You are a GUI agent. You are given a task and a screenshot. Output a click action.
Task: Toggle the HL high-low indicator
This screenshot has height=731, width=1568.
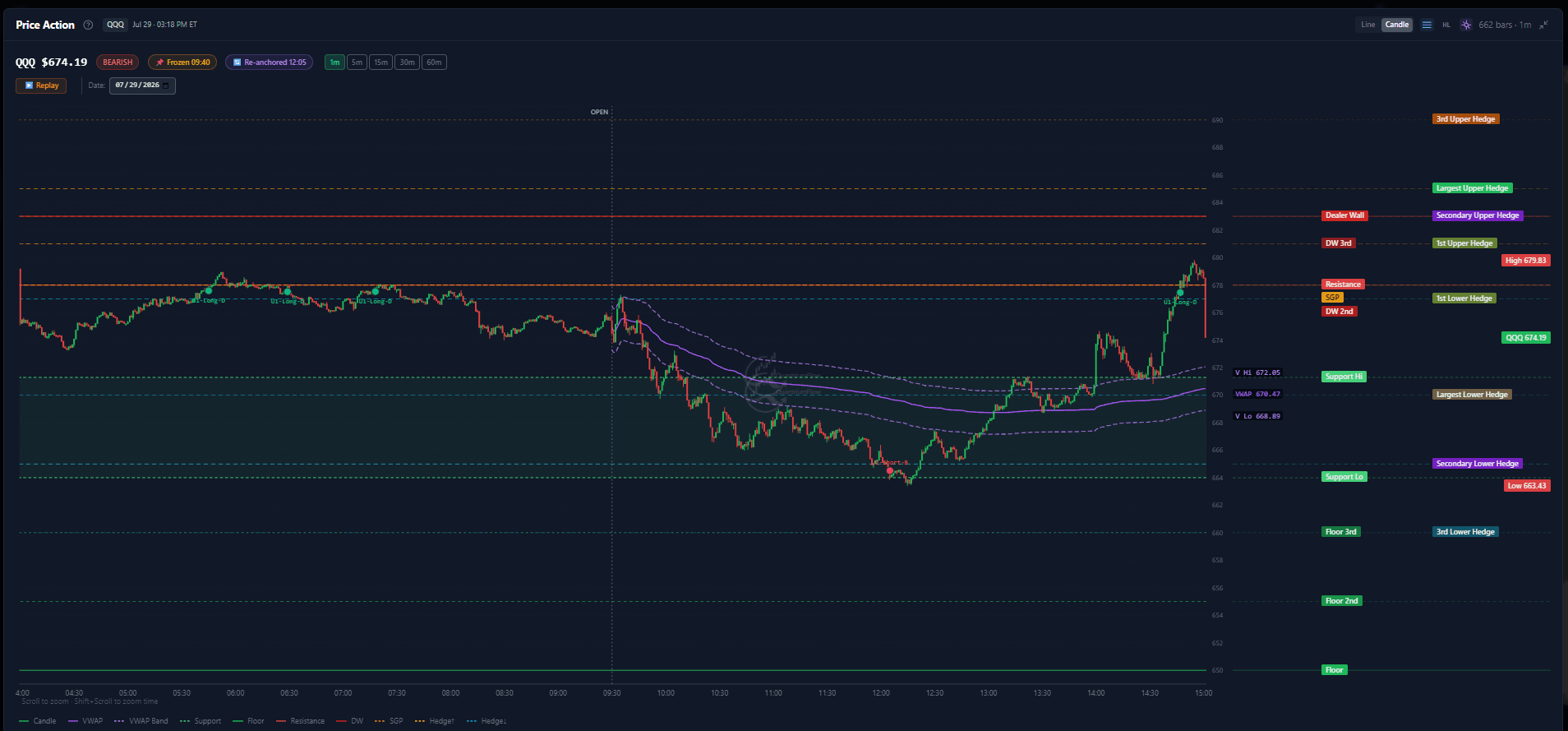pos(1446,25)
